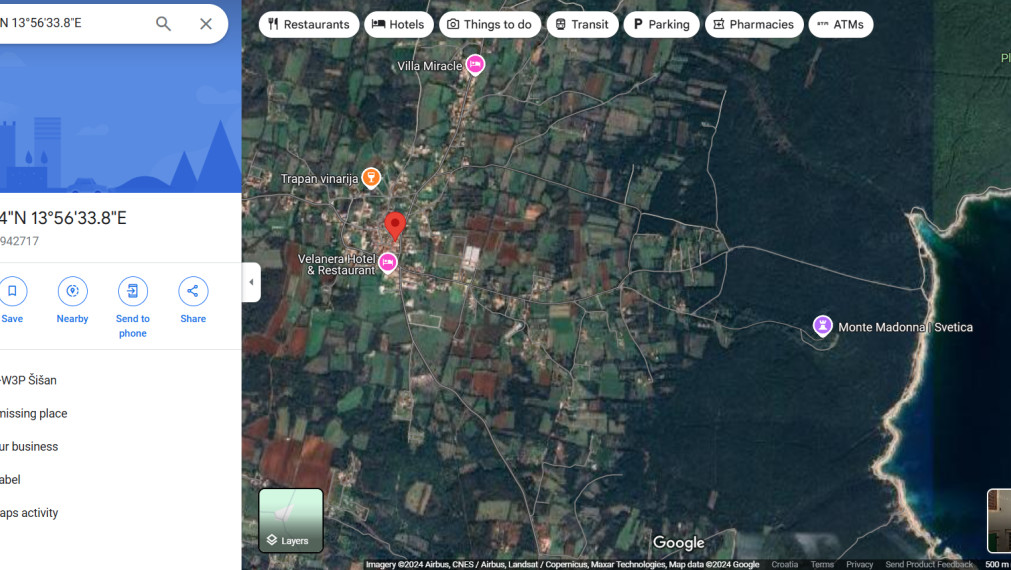Open Velanera Hotel & Restaurant marker
1011x570 pixels.
pos(388,263)
